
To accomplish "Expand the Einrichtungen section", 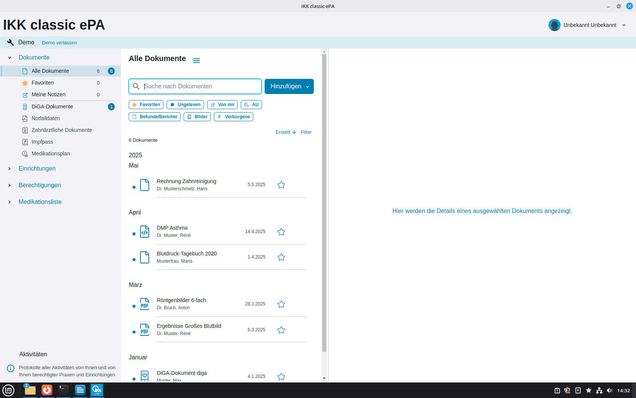I will (x=9, y=168).
